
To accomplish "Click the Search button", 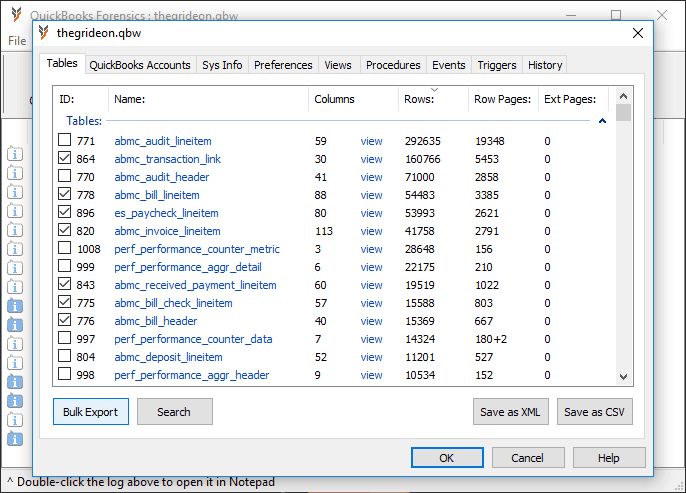I will 175,412.
